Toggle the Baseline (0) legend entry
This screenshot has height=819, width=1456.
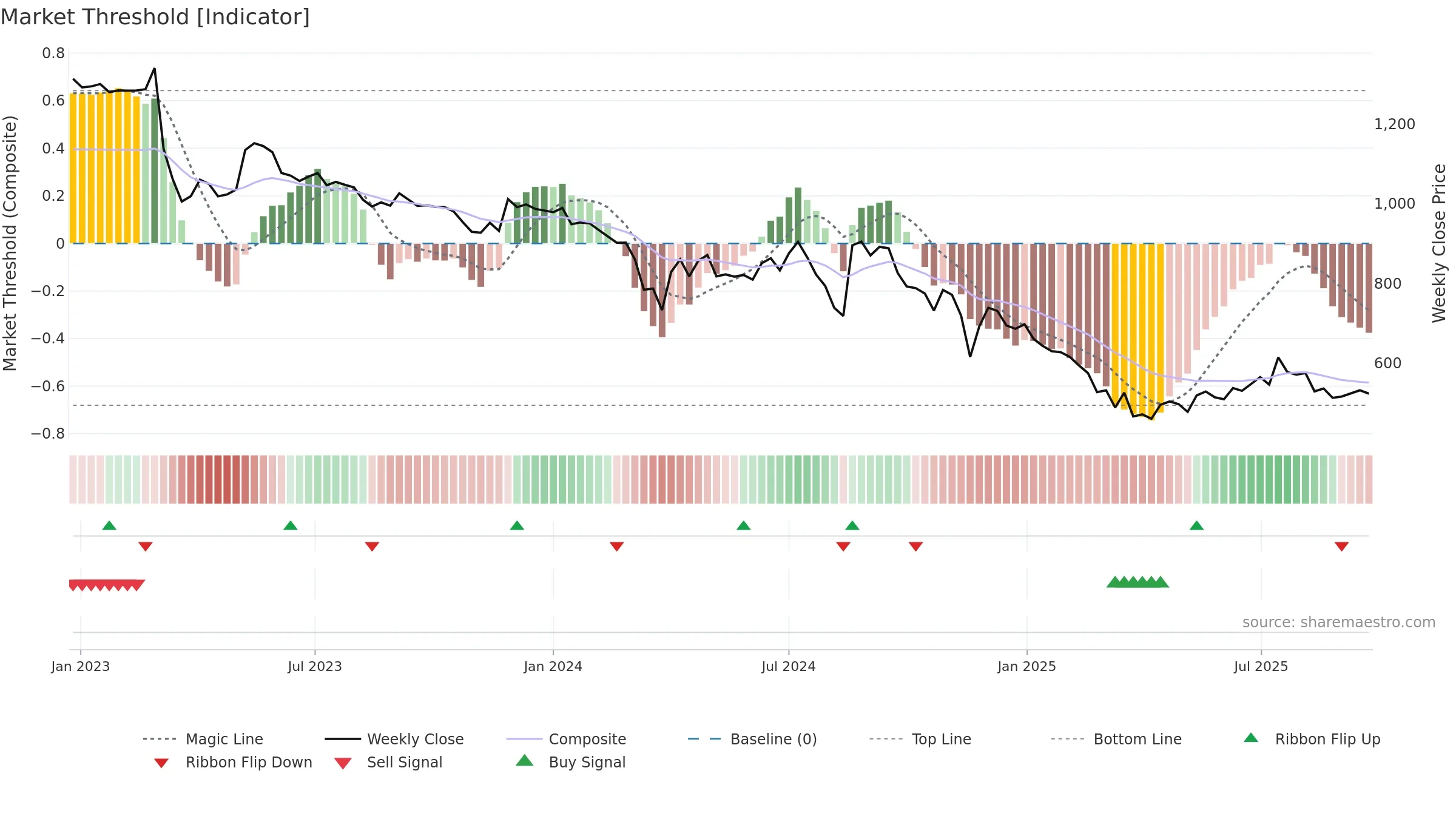(752, 739)
